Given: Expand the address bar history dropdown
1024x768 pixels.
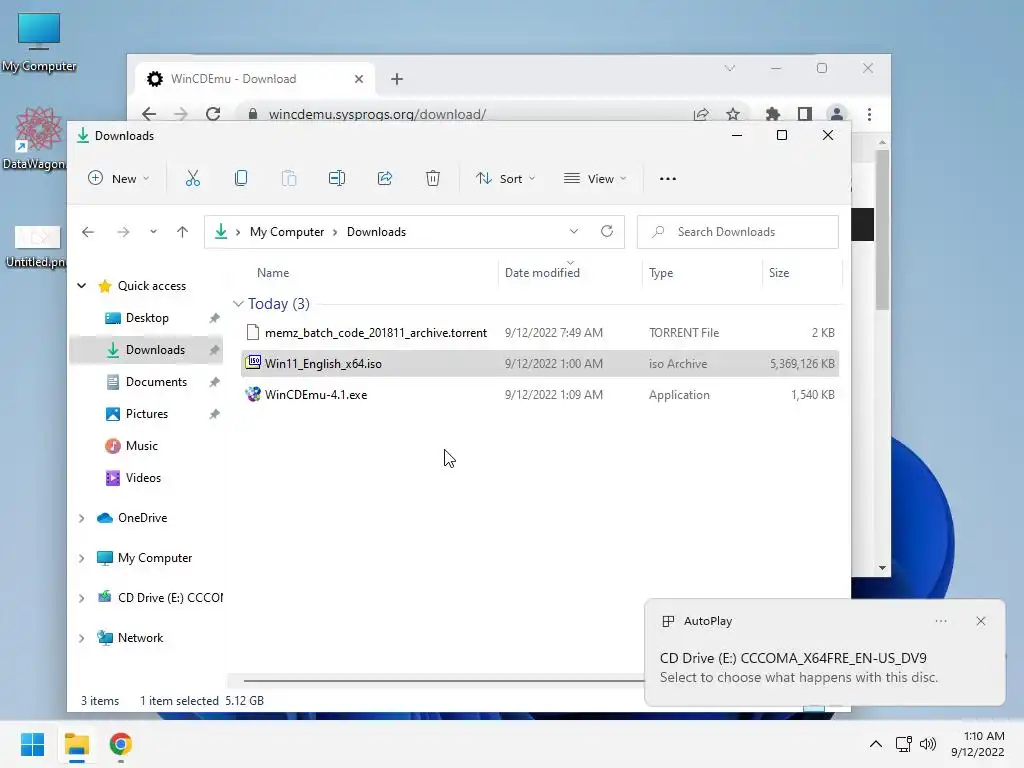Looking at the screenshot, I should click(573, 231).
